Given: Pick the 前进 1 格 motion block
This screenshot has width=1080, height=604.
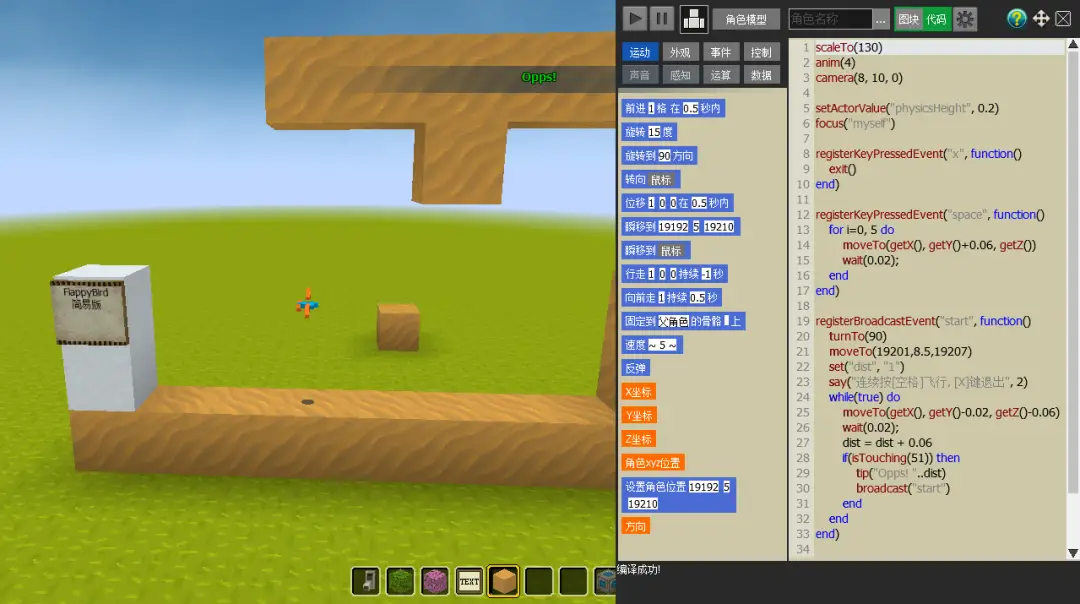Looking at the screenshot, I should coord(672,108).
